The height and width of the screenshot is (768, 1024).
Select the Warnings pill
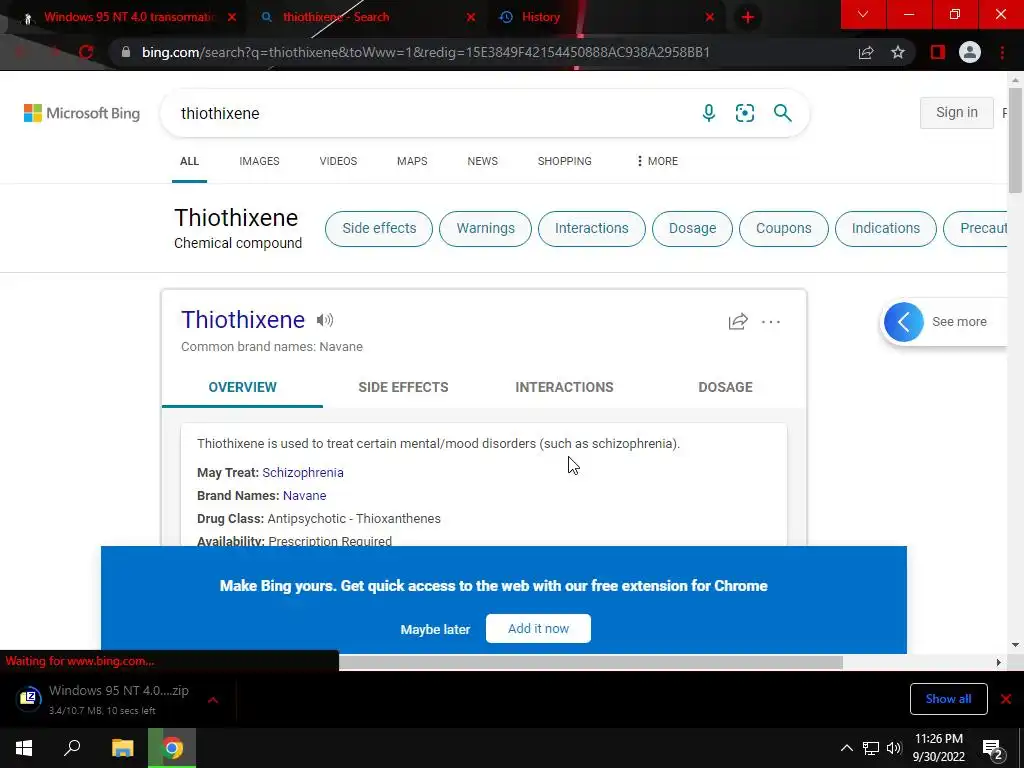pyautogui.click(x=485, y=229)
